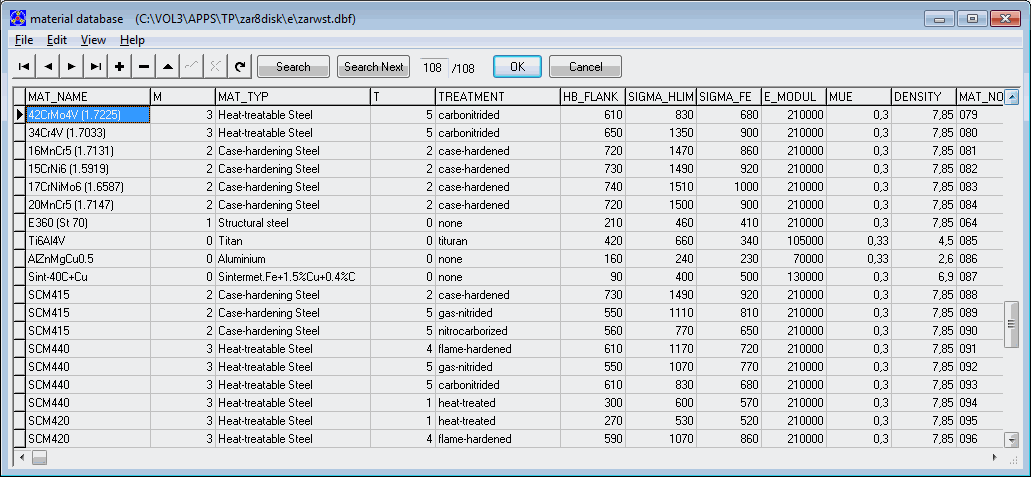The width and height of the screenshot is (1031, 477).
Task: Go to first record in navigator
Action: point(22,67)
